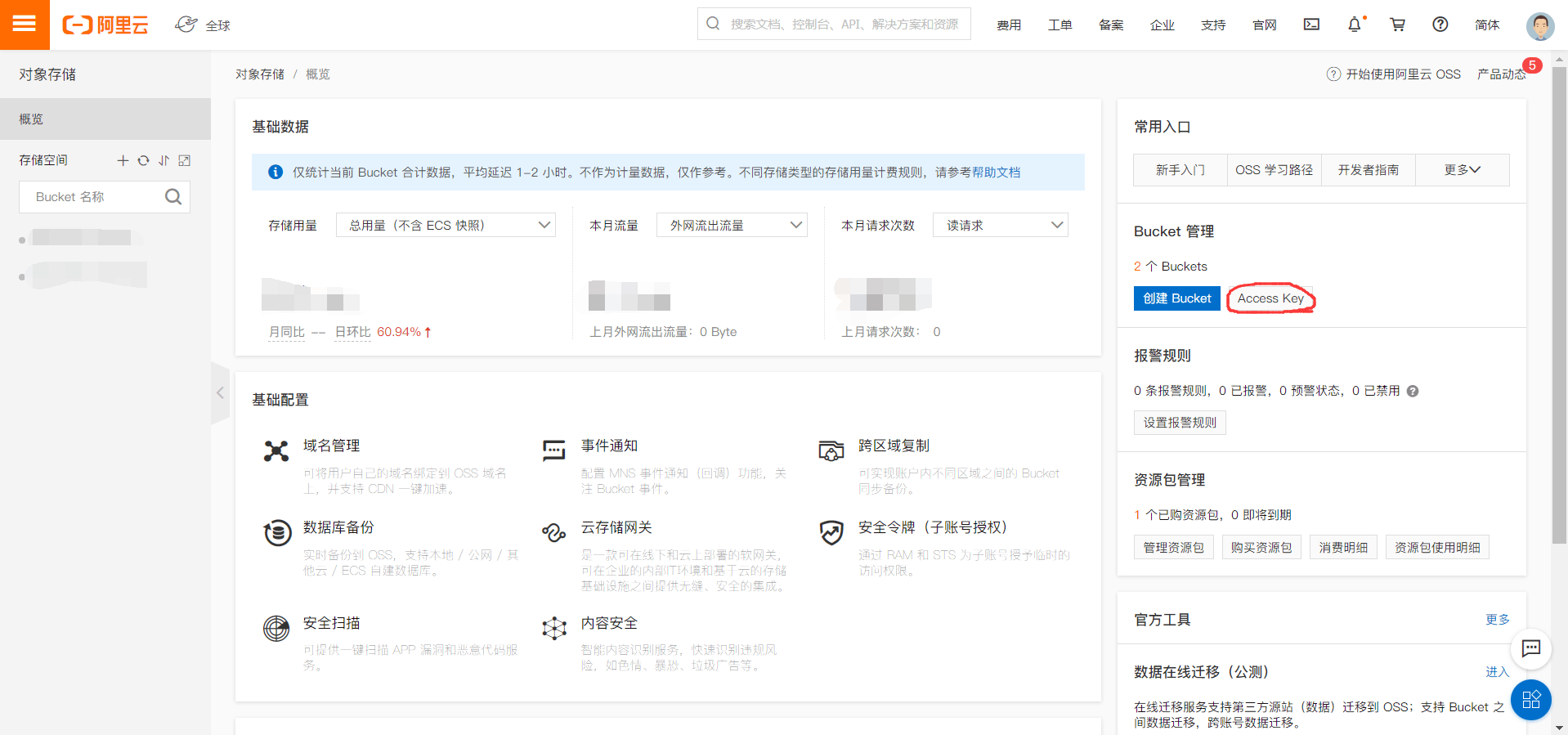This screenshot has height=735, width=1568.
Task: Open the 备案 menu
Action: (x=1111, y=25)
